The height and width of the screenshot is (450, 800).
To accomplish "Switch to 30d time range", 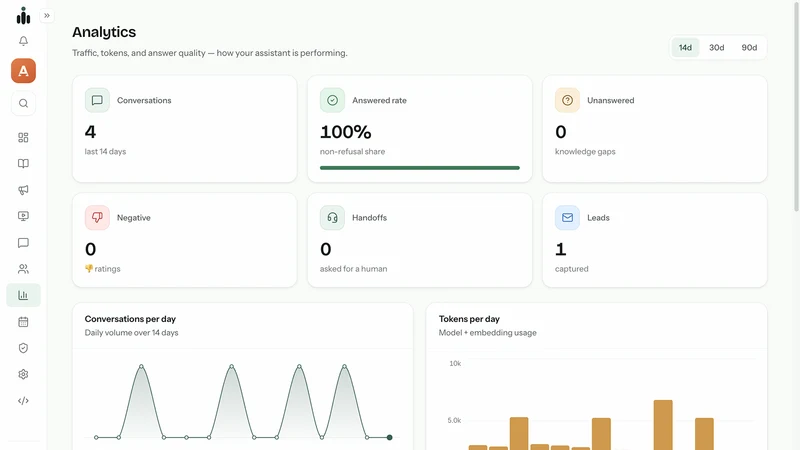I will 716,47.
